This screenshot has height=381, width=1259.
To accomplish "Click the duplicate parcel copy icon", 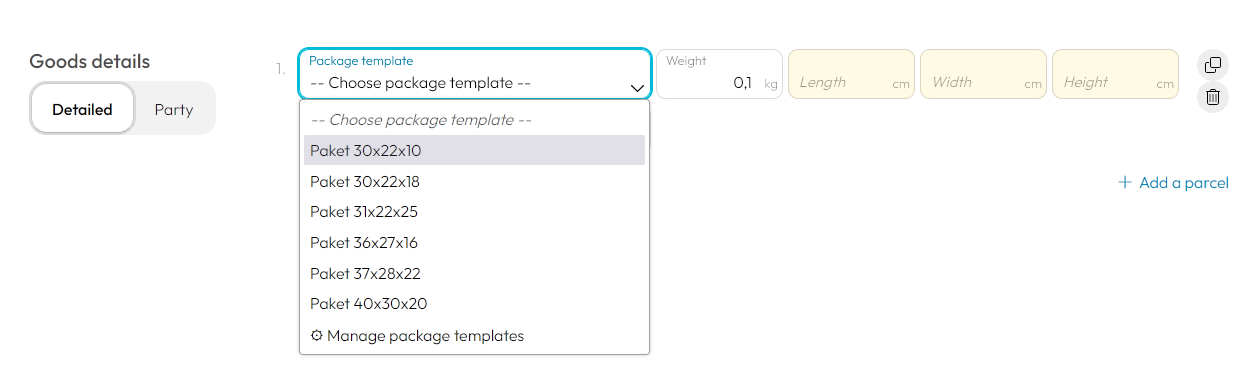I will click(x=1213, y=65).
